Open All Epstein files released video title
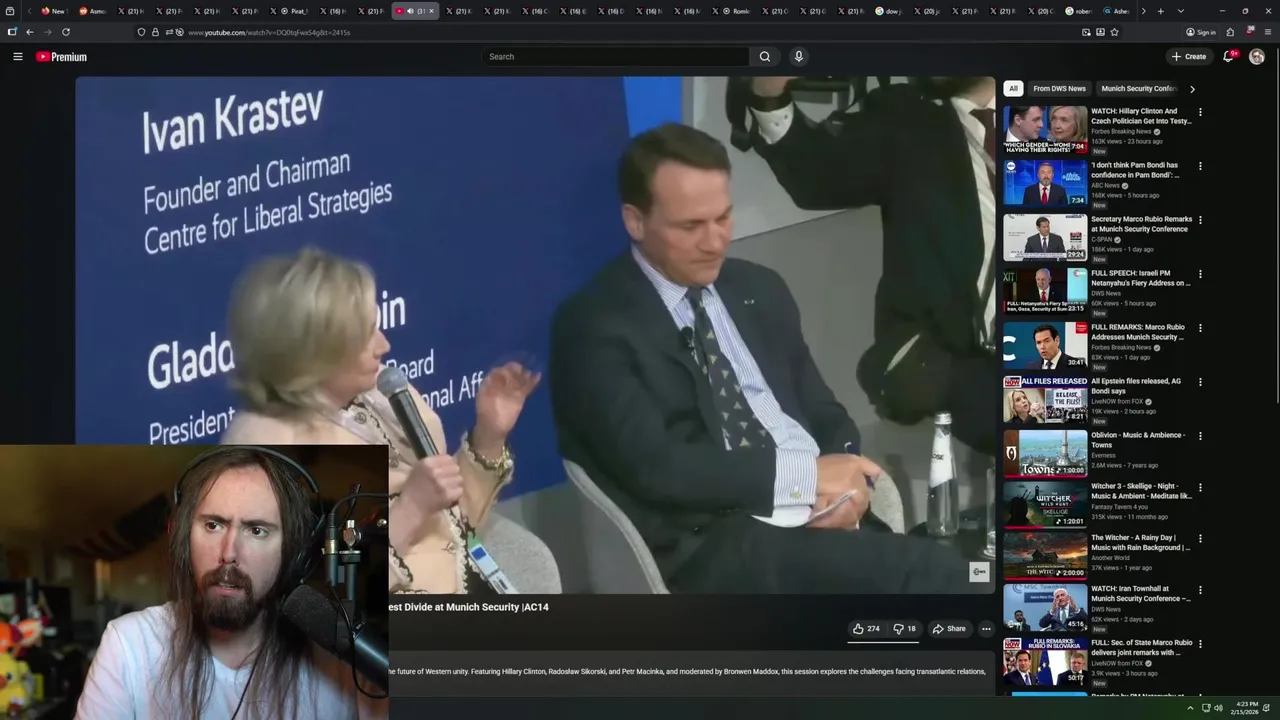The image size is (1280, 720). [1136, 386]
